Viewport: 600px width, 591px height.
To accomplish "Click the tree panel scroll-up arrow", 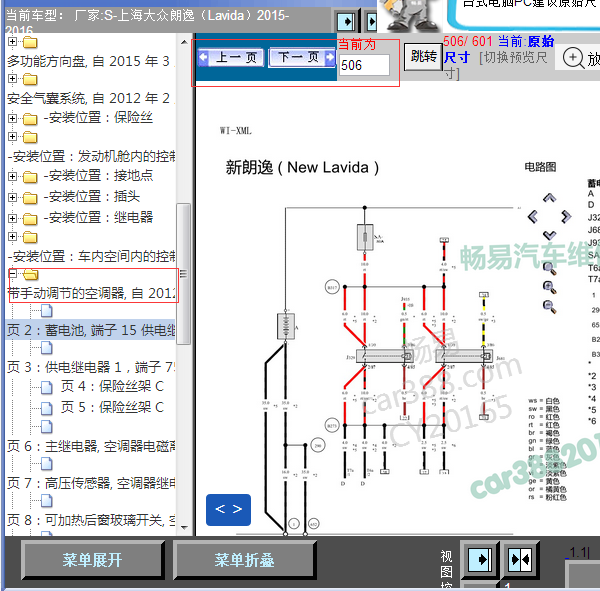I will pos(184,42).
